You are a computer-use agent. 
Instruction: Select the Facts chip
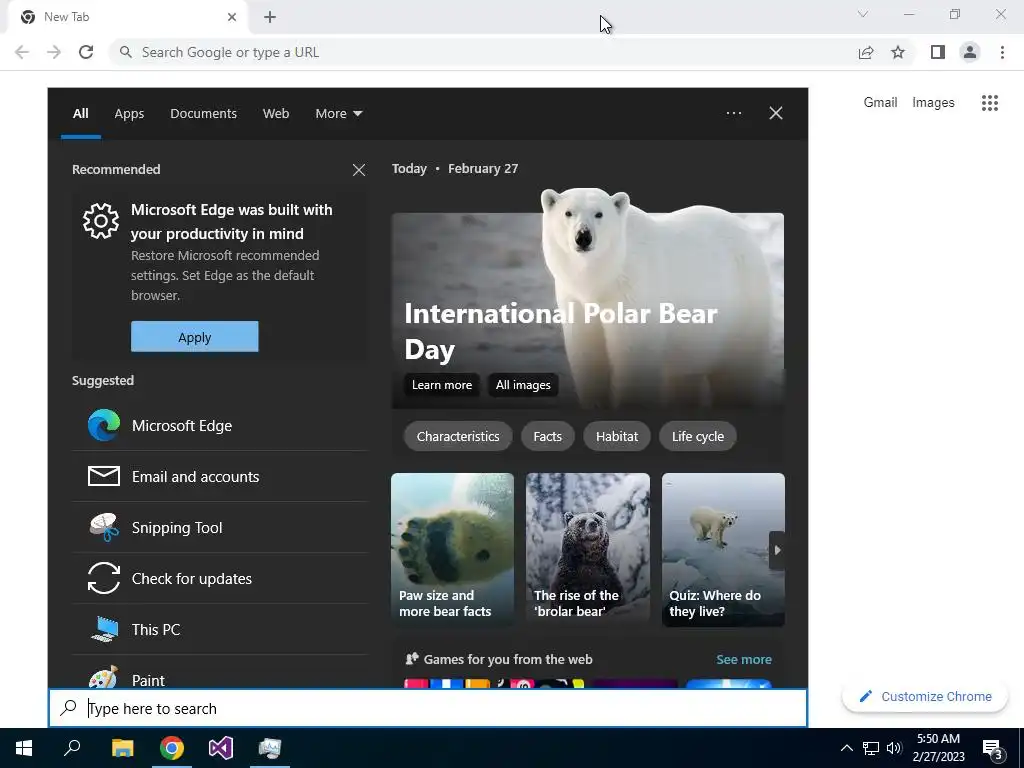pyautogui.click(x=547, y=436)
